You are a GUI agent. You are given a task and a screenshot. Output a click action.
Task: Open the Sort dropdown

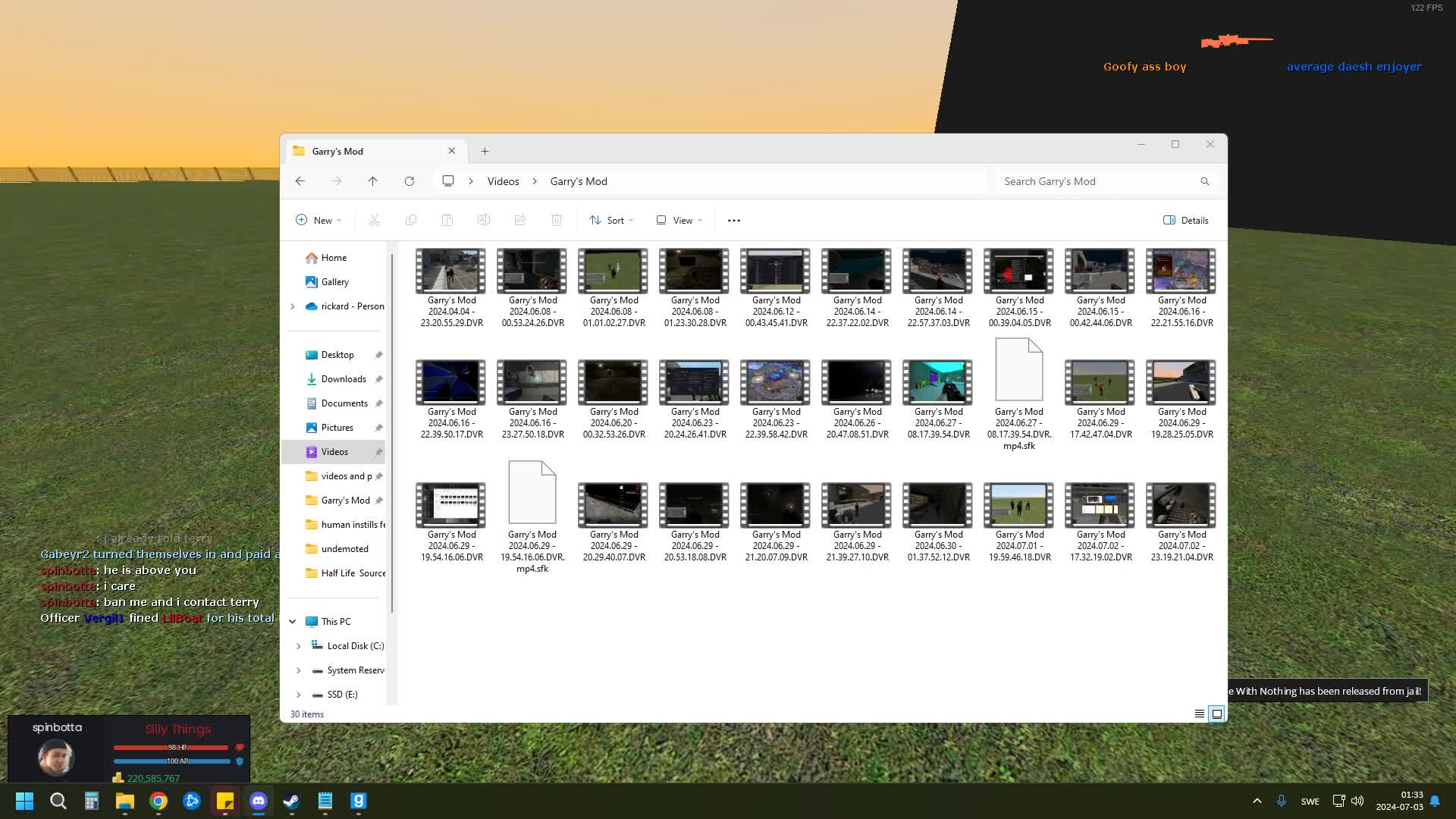611,220
